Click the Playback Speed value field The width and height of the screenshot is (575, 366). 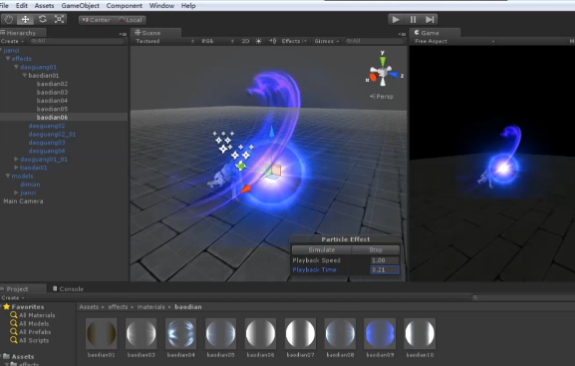point(384,260)
